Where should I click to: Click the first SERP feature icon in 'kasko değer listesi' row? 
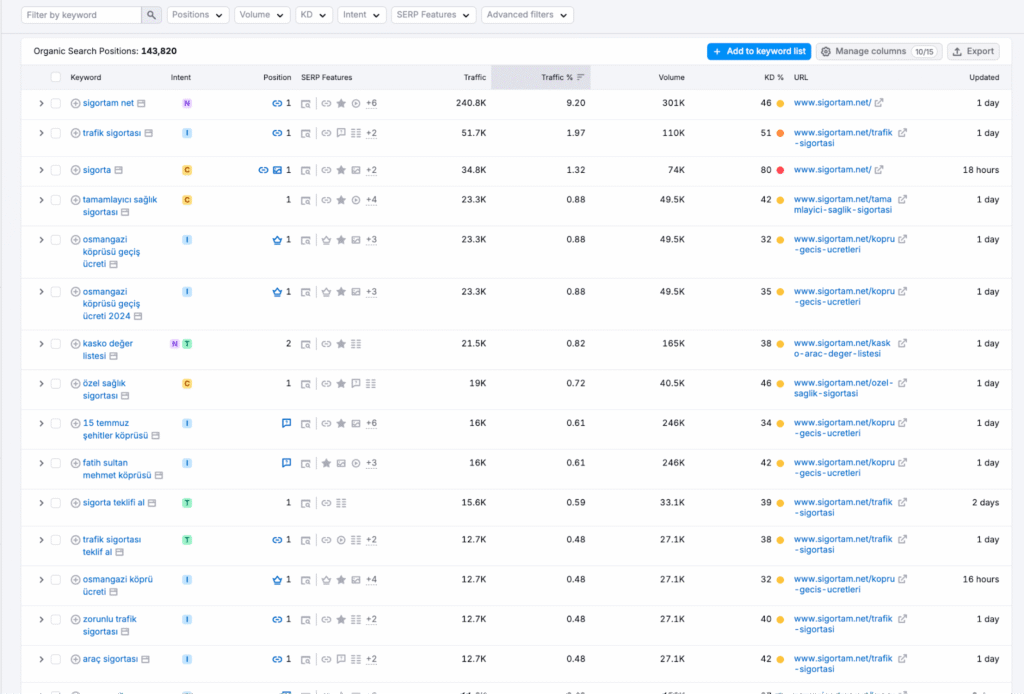(306, 344)
